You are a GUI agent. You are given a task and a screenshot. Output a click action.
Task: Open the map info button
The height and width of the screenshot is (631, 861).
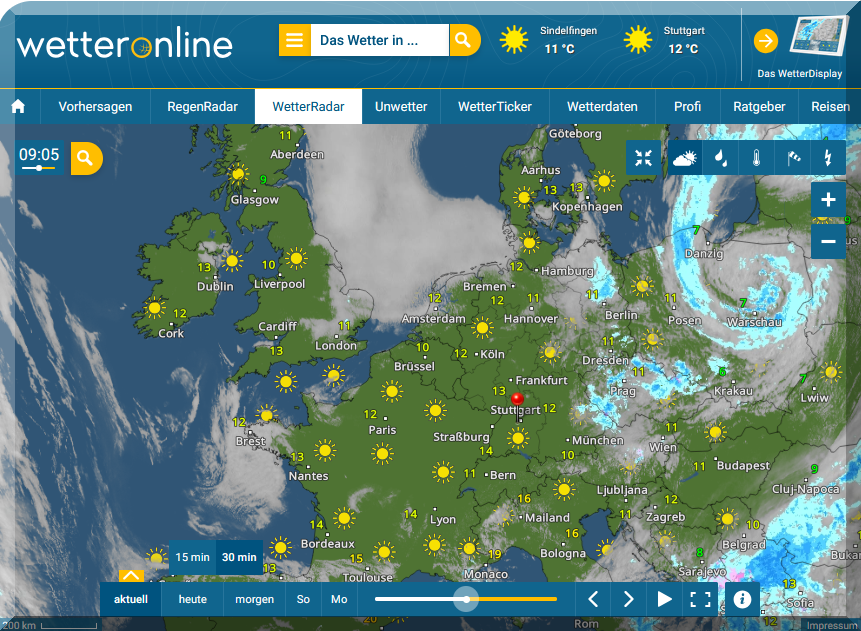click(742, 599)
